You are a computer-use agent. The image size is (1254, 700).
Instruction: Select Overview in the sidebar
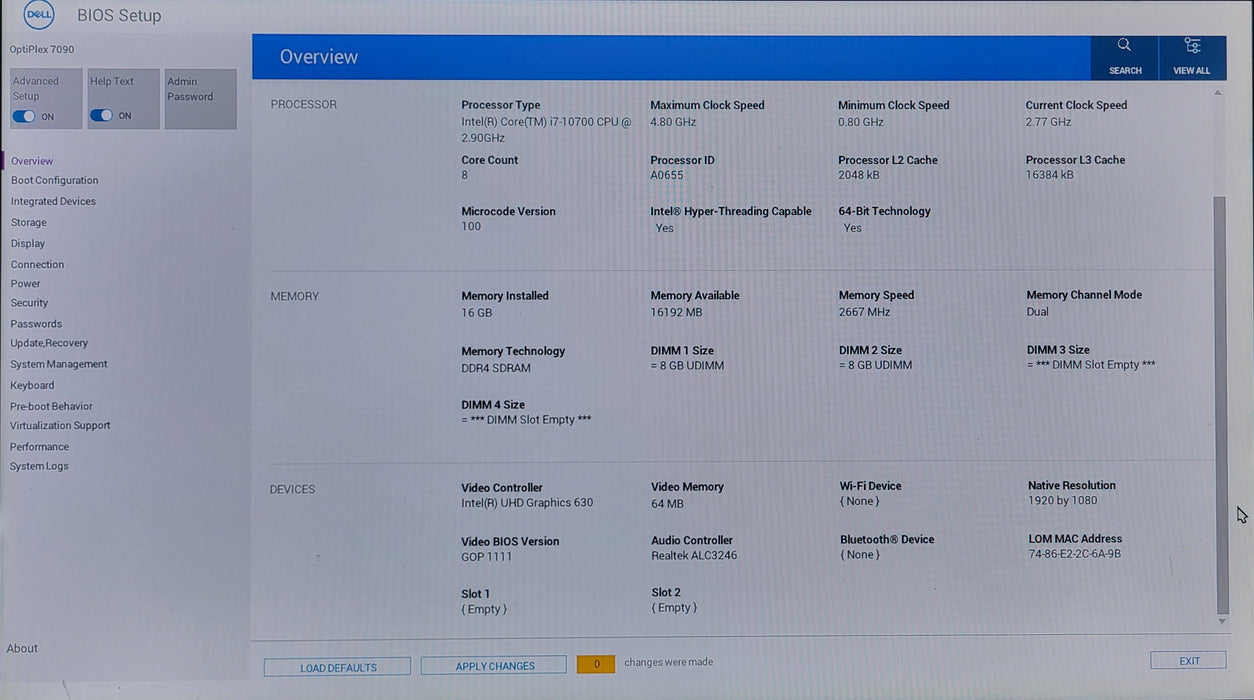(x=32, y=161)
